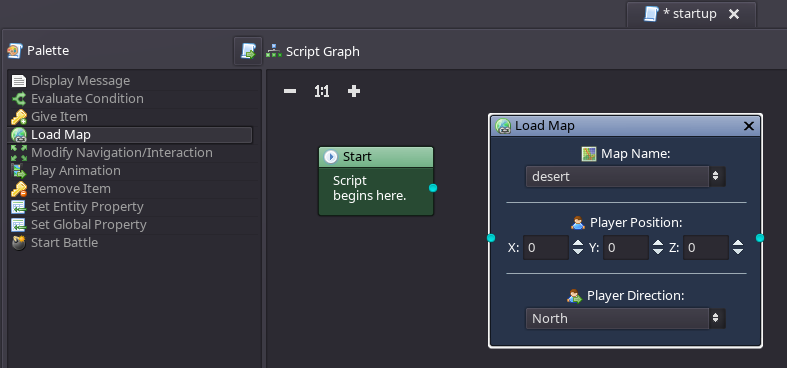Zoom out the script graph with minus

(290, 91)
